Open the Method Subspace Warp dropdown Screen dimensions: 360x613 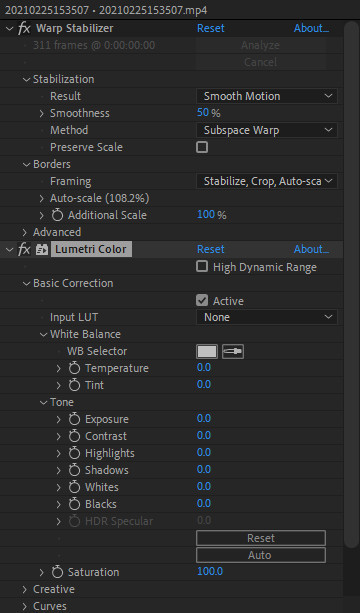[x=267, y=130]
